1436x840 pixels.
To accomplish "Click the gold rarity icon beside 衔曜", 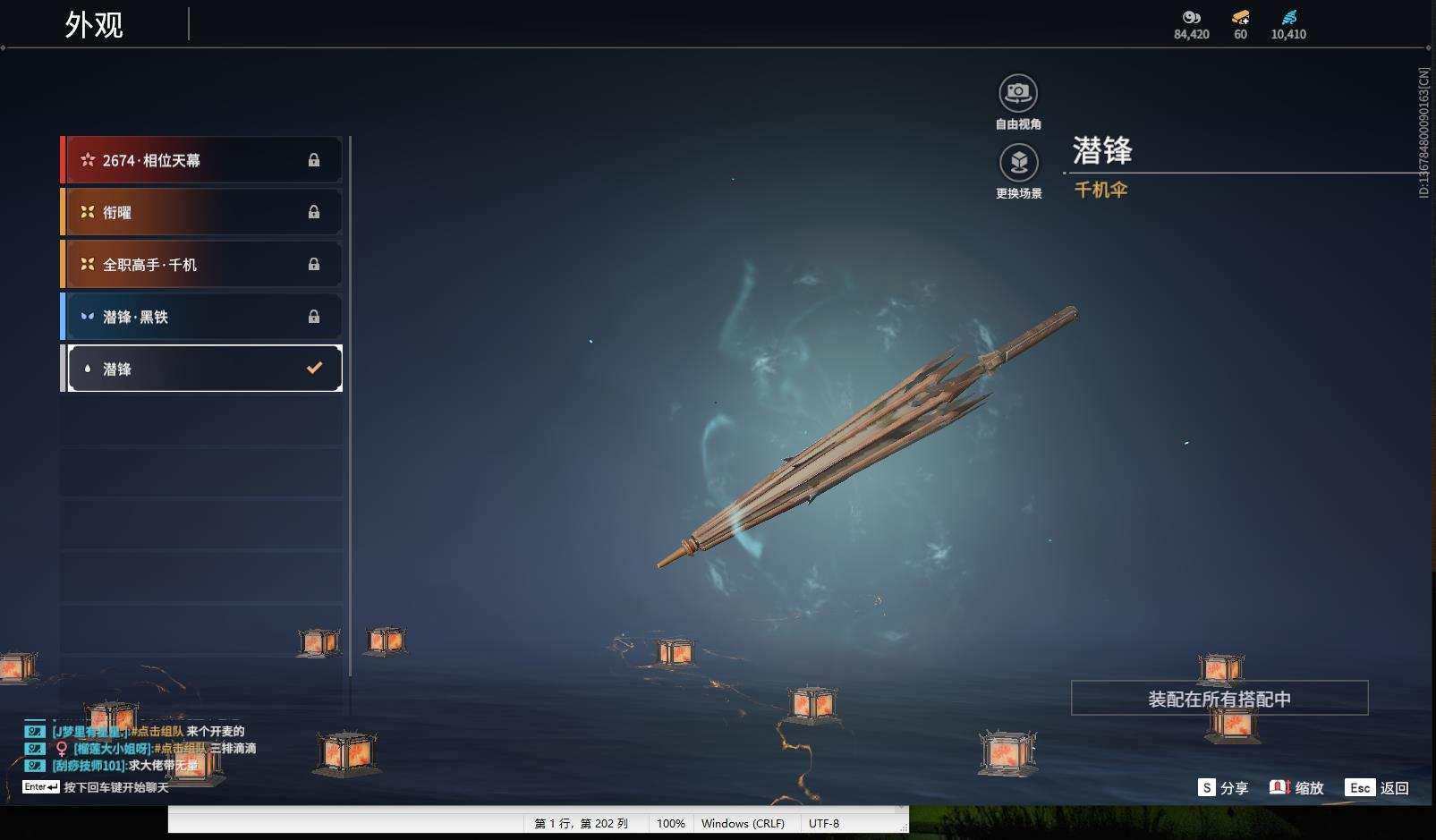I will click(88, 212).
